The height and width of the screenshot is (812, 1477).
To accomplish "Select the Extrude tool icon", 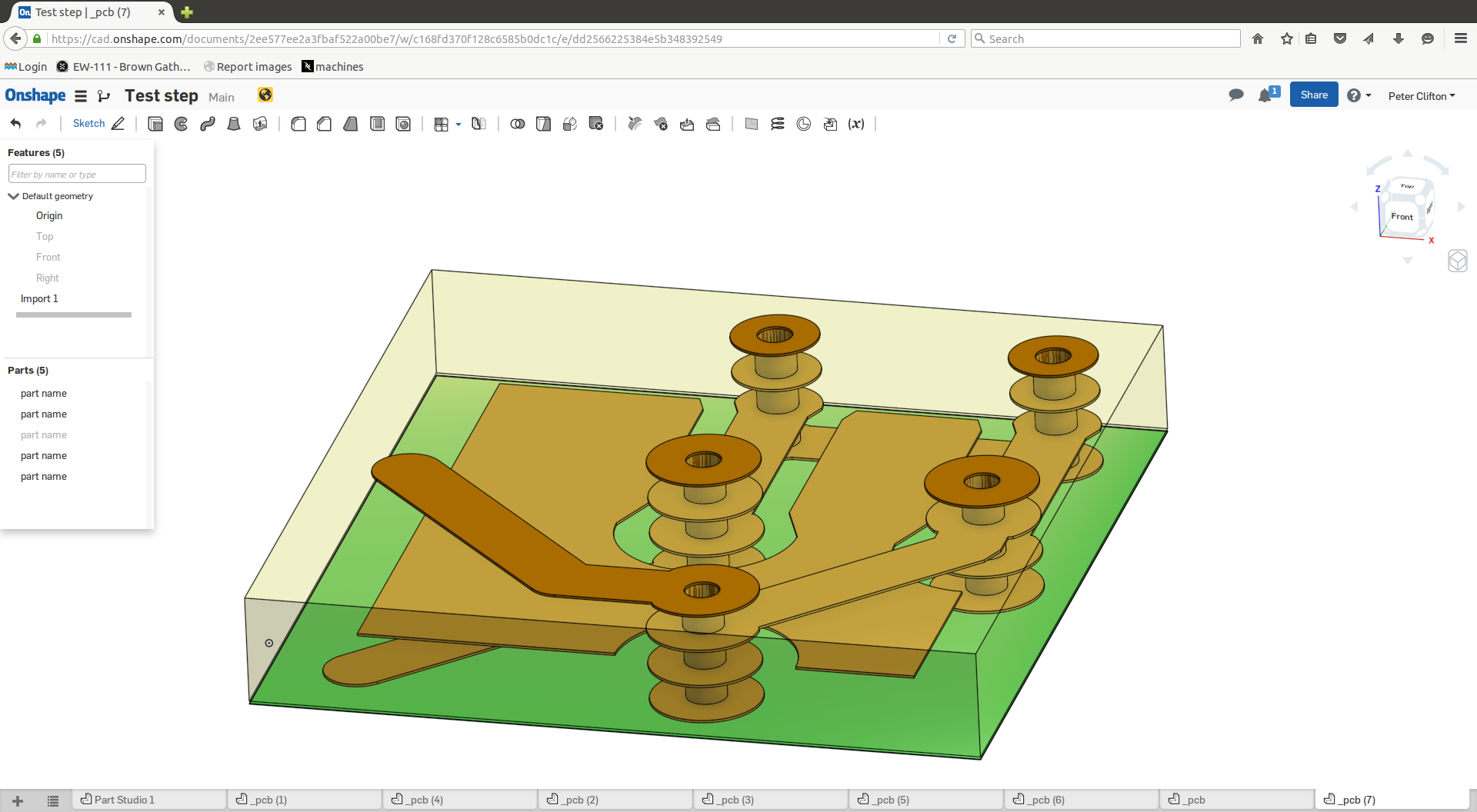I will pyautogui.click(x=155, y=124).
